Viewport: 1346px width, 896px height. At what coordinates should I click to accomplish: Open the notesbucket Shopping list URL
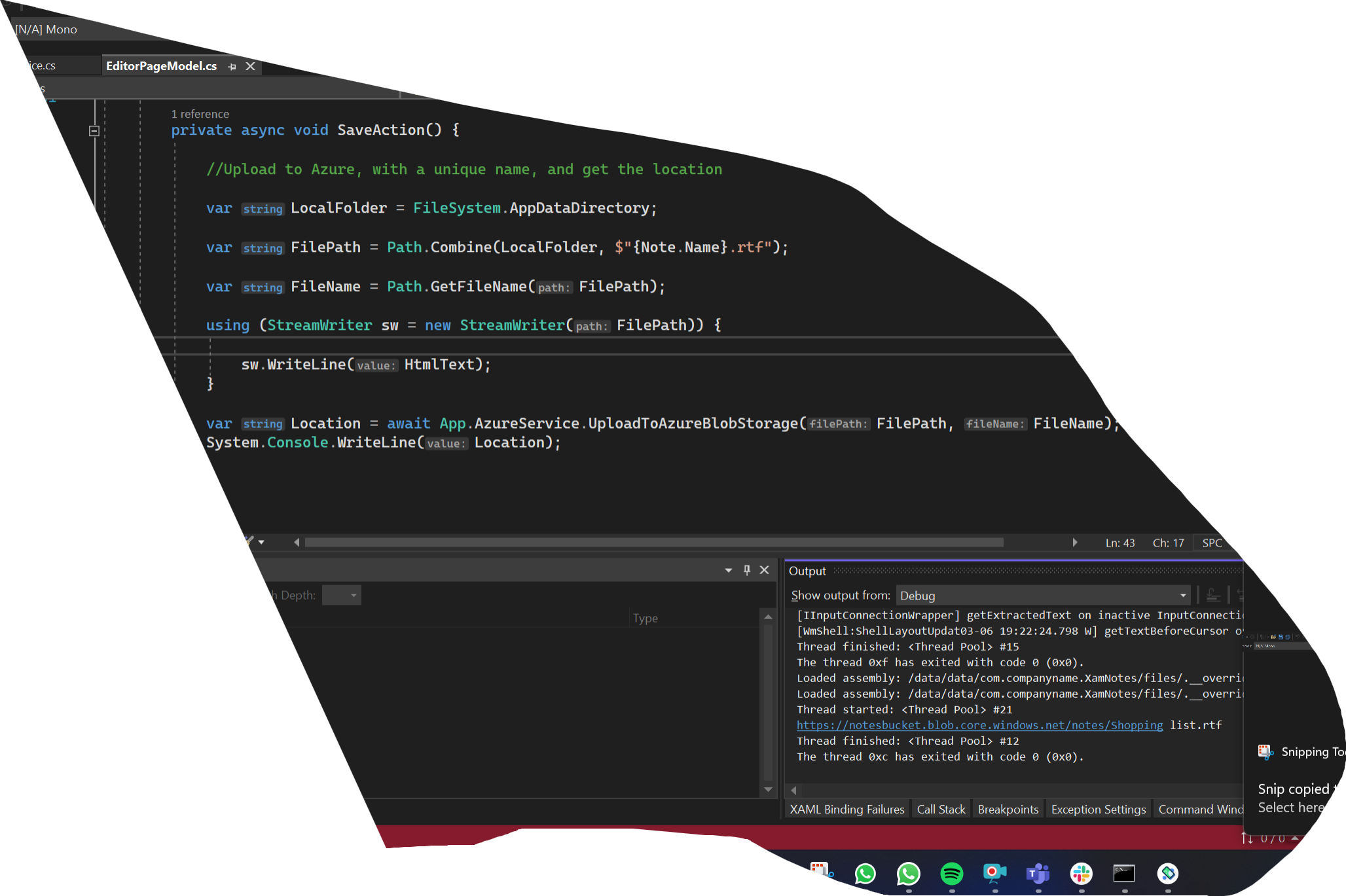[x=979, y=725]
